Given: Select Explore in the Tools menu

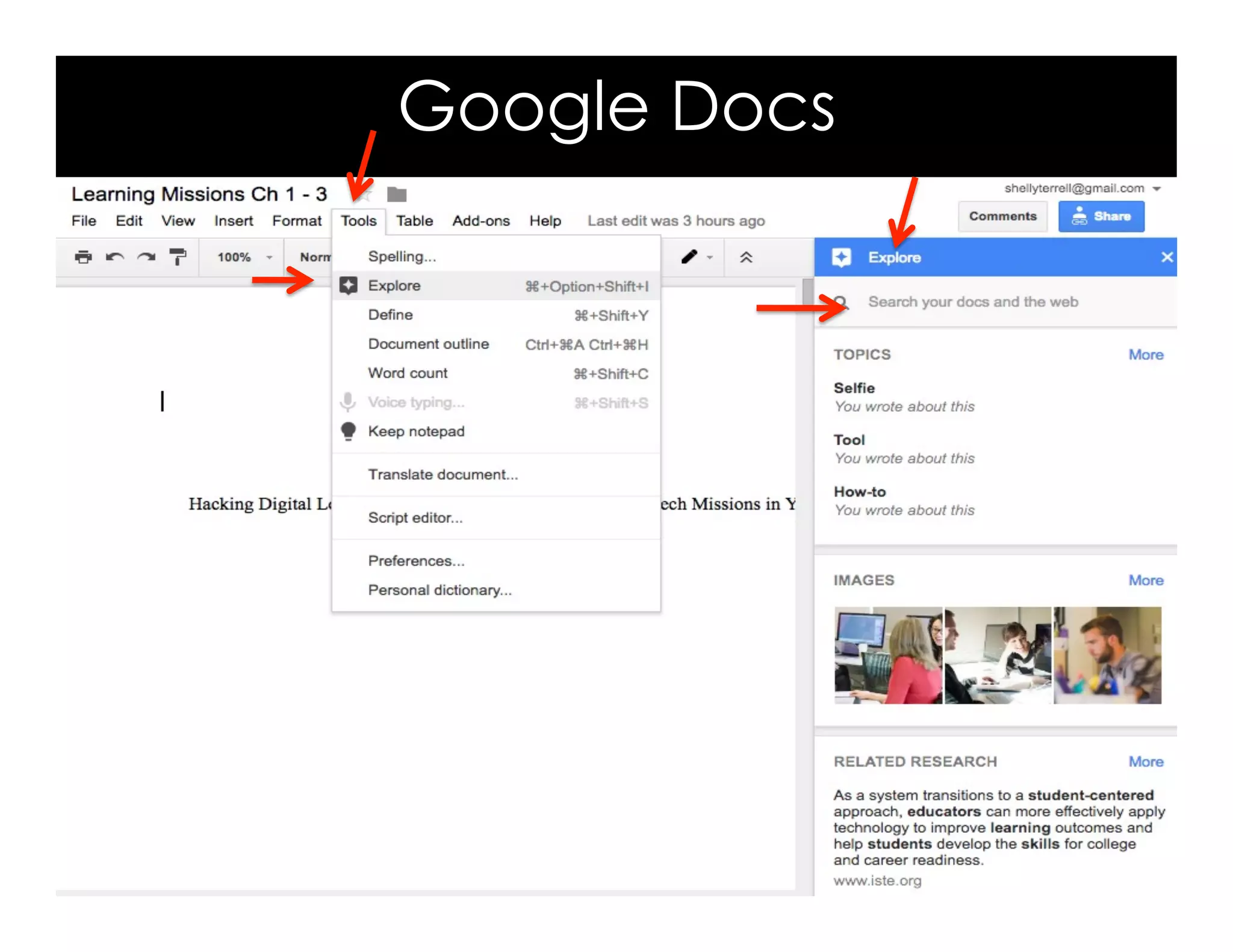Looking at the screenshot, I should click(x=496, y=286).
